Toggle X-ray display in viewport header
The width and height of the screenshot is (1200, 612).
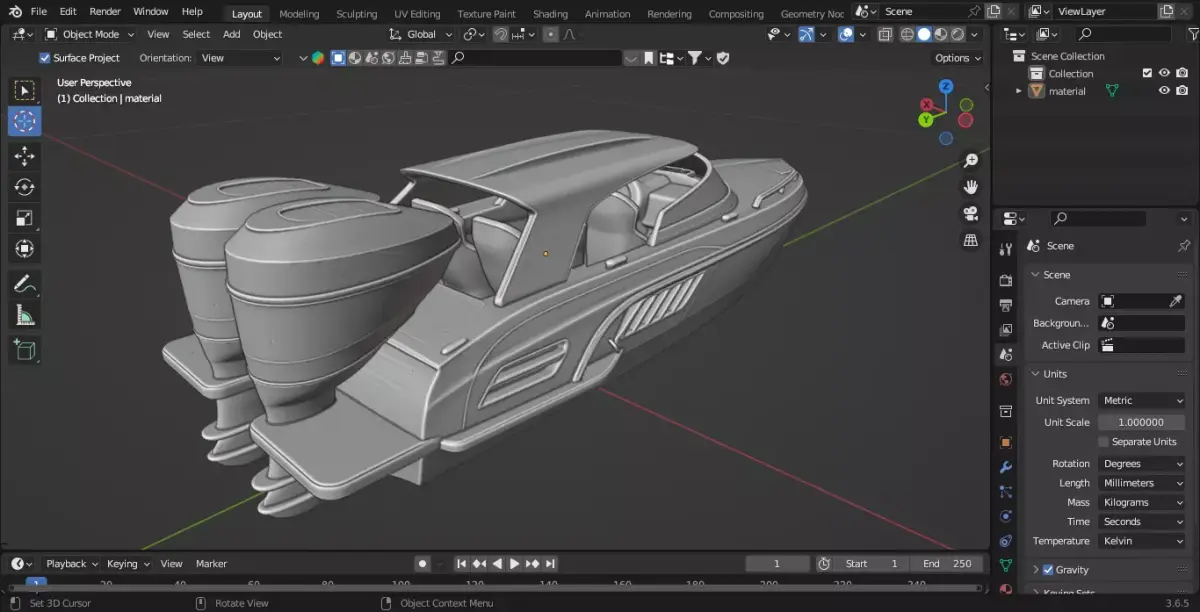885,34
